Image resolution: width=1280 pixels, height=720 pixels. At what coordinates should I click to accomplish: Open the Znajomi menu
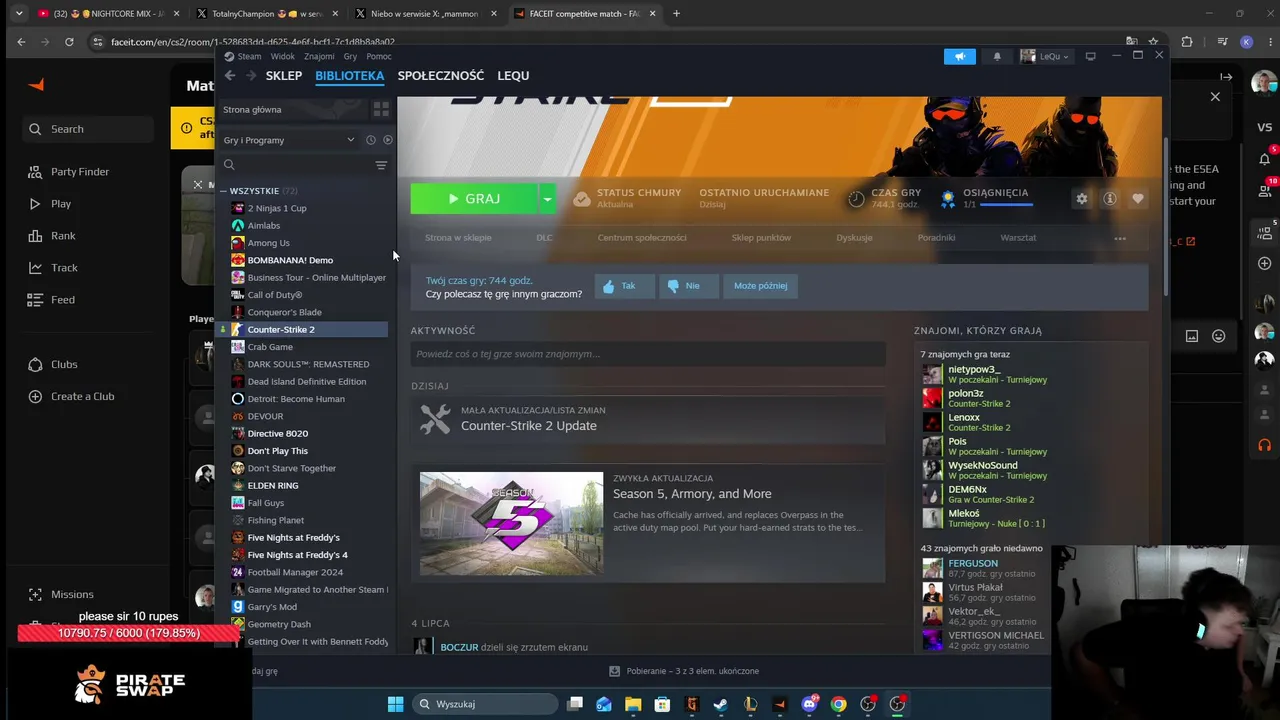(x=319, y=56)
